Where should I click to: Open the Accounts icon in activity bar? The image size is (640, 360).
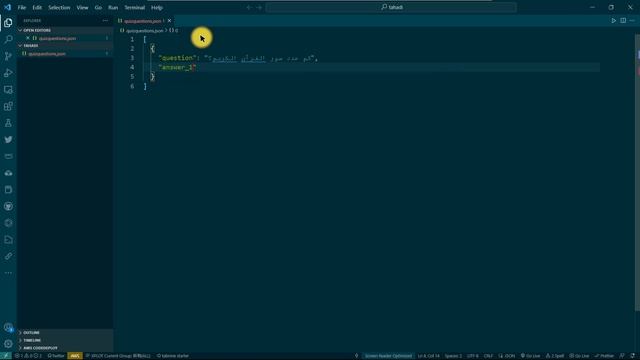coord(8,327)
